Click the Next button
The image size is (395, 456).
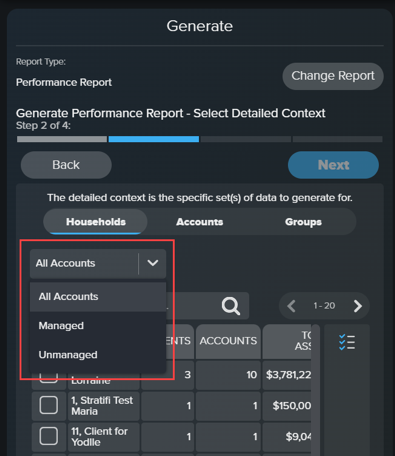[x=333, y=165]
